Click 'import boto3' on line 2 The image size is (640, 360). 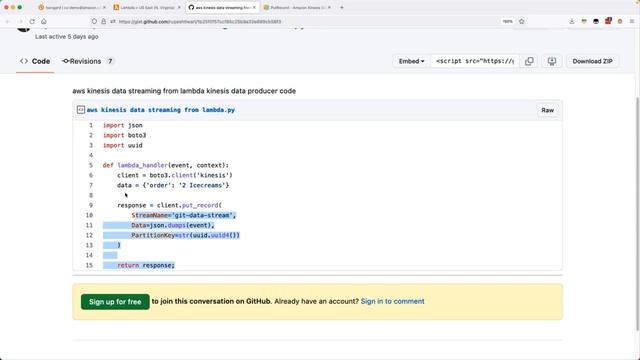(124, 135)
